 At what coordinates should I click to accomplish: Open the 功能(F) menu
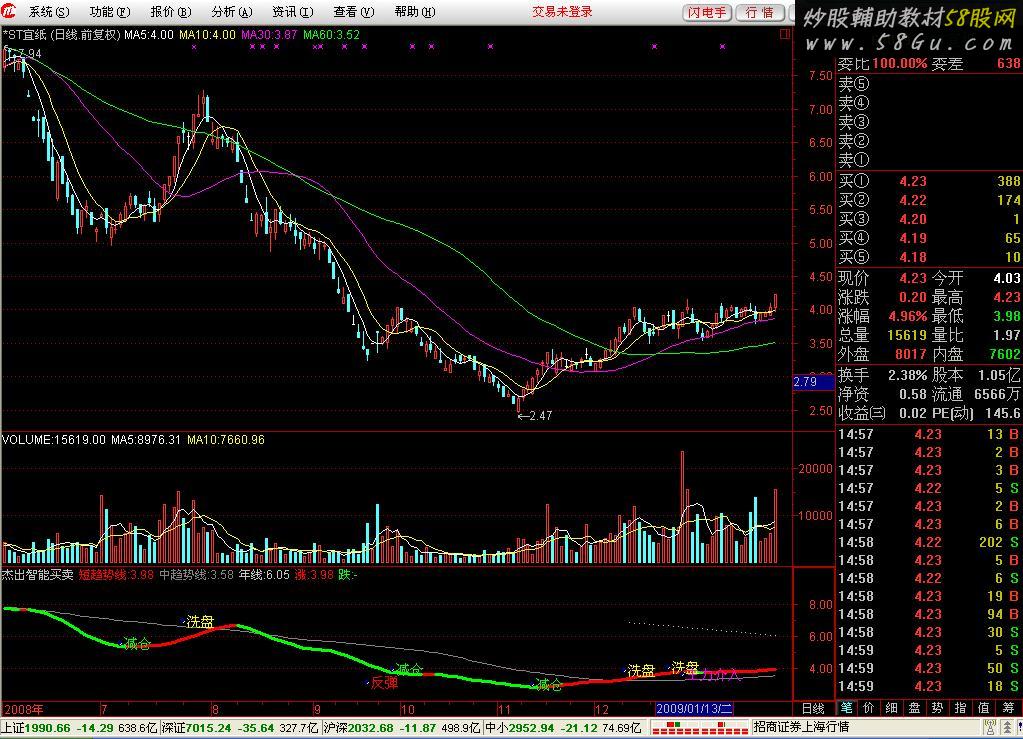pos(110,12)
